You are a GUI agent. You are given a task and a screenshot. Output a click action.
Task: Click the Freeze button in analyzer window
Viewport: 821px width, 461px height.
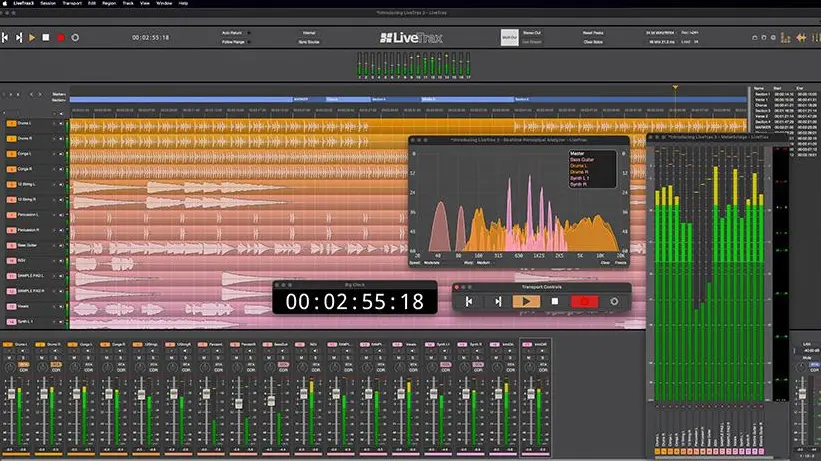pos(622,263)
